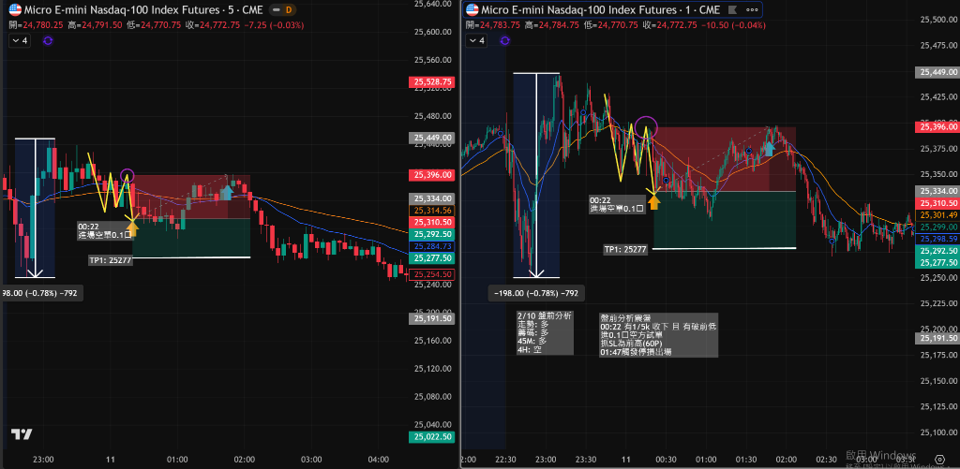The image size is (960, 469).
Task: Select the TP1: 25277 label on left chart
Action: point(109,259)
